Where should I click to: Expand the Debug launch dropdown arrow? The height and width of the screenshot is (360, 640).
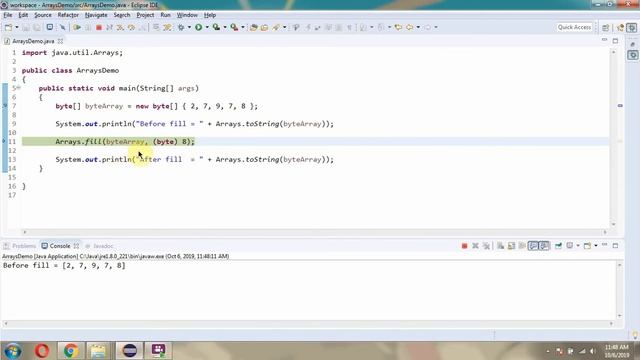coord(189,27)
